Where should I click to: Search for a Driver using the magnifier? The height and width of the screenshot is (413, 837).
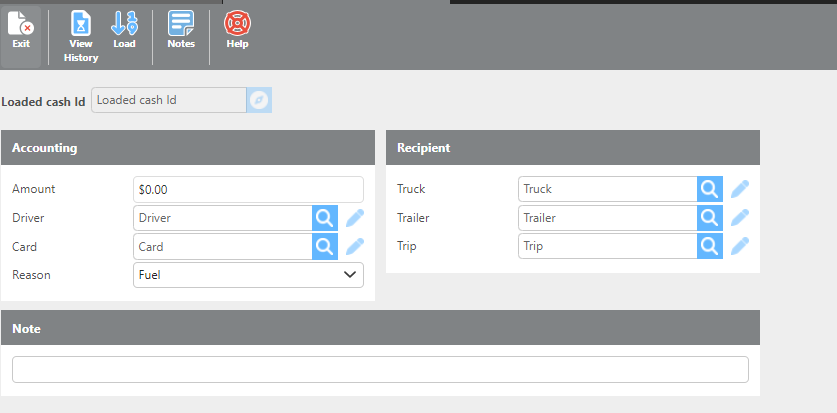point(325,218)
